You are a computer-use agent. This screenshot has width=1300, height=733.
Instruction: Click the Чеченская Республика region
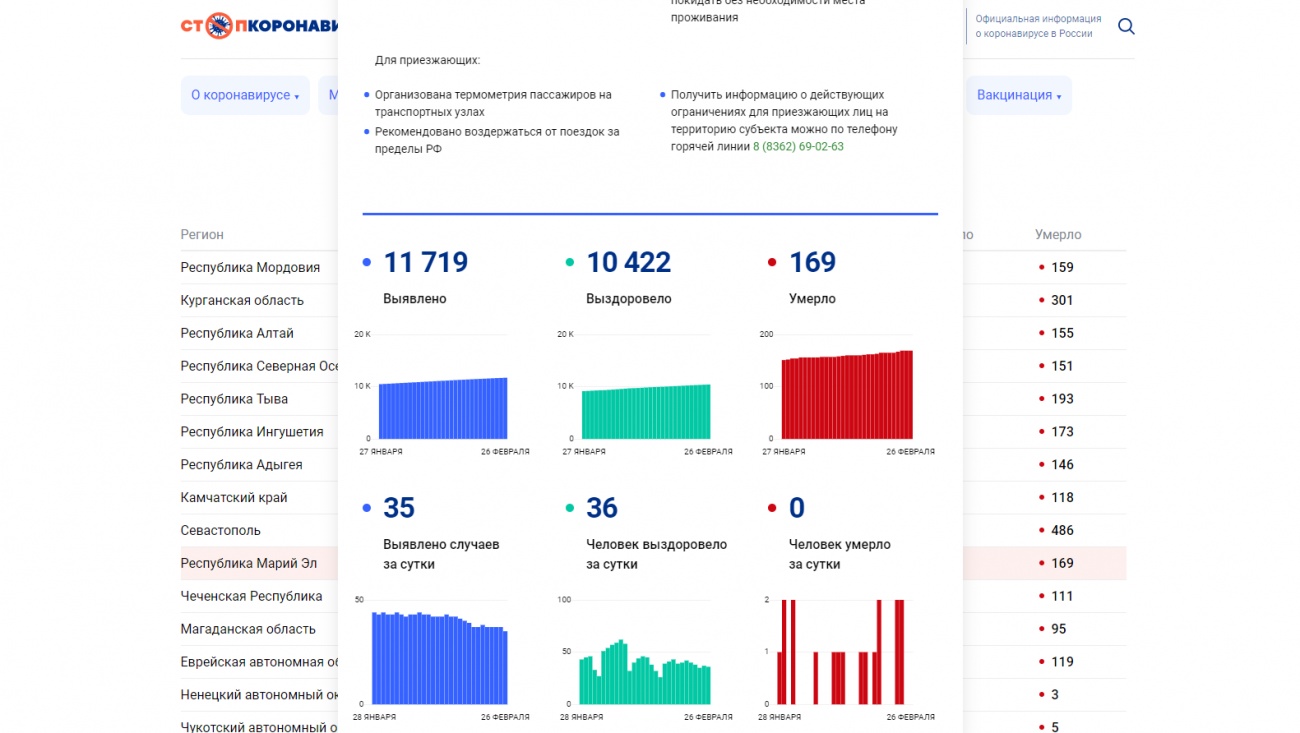point(251,596)
